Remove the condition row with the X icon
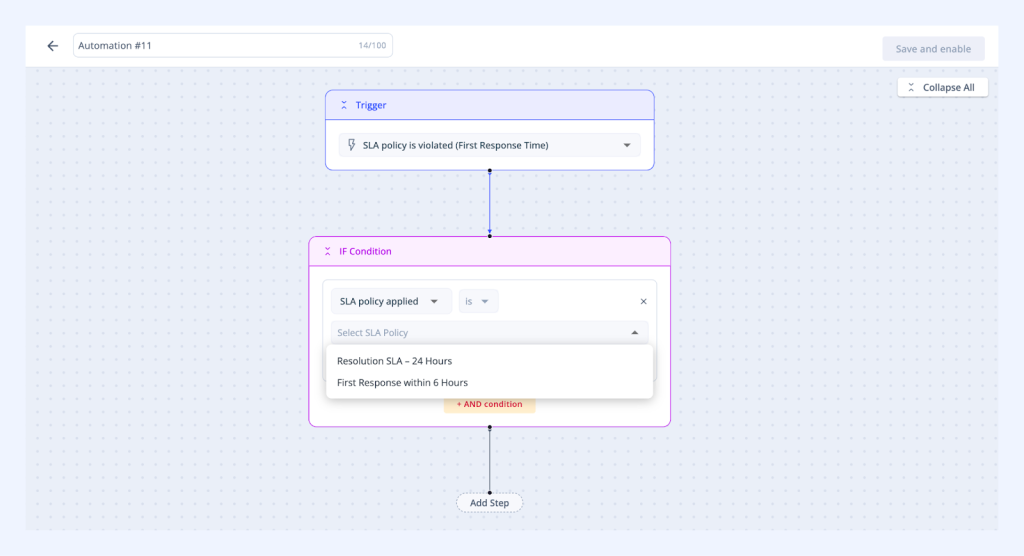This screenshot has width=1024, height=556. click(643, 301)
